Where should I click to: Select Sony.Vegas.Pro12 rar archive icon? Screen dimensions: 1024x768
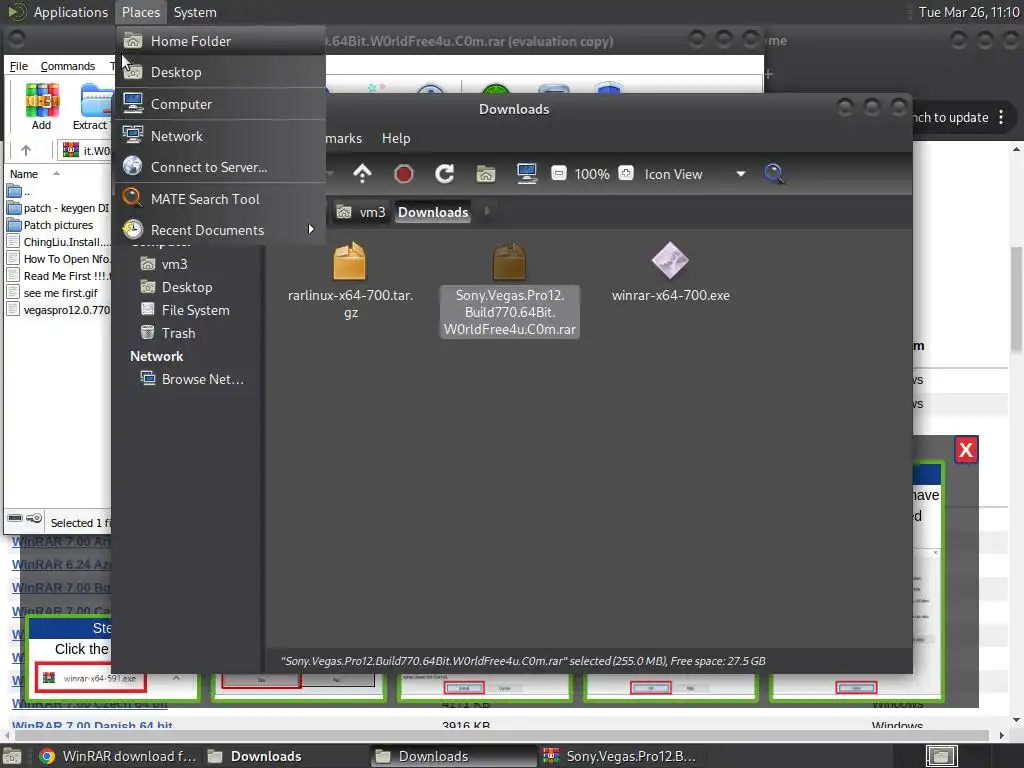coord(509,261)
